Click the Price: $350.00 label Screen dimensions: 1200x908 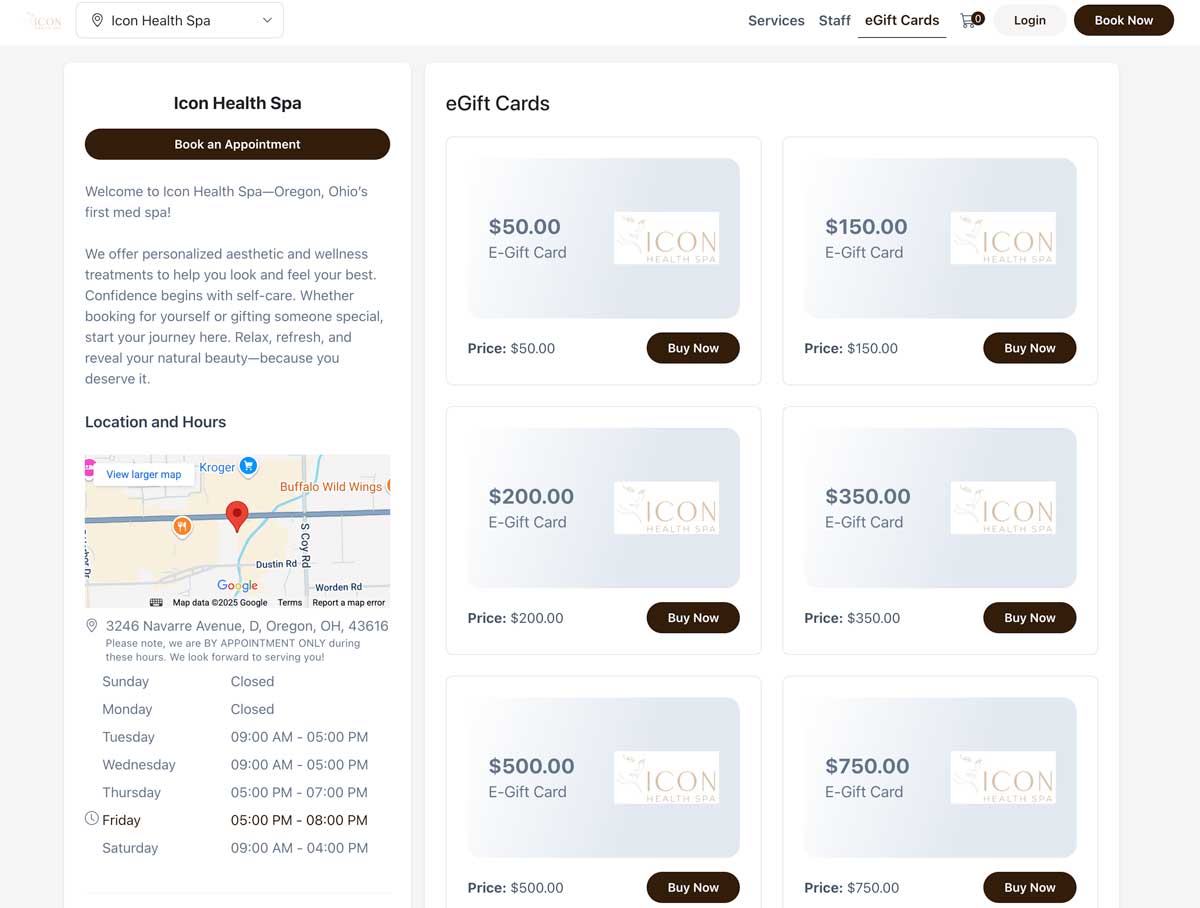coord(852,618)
